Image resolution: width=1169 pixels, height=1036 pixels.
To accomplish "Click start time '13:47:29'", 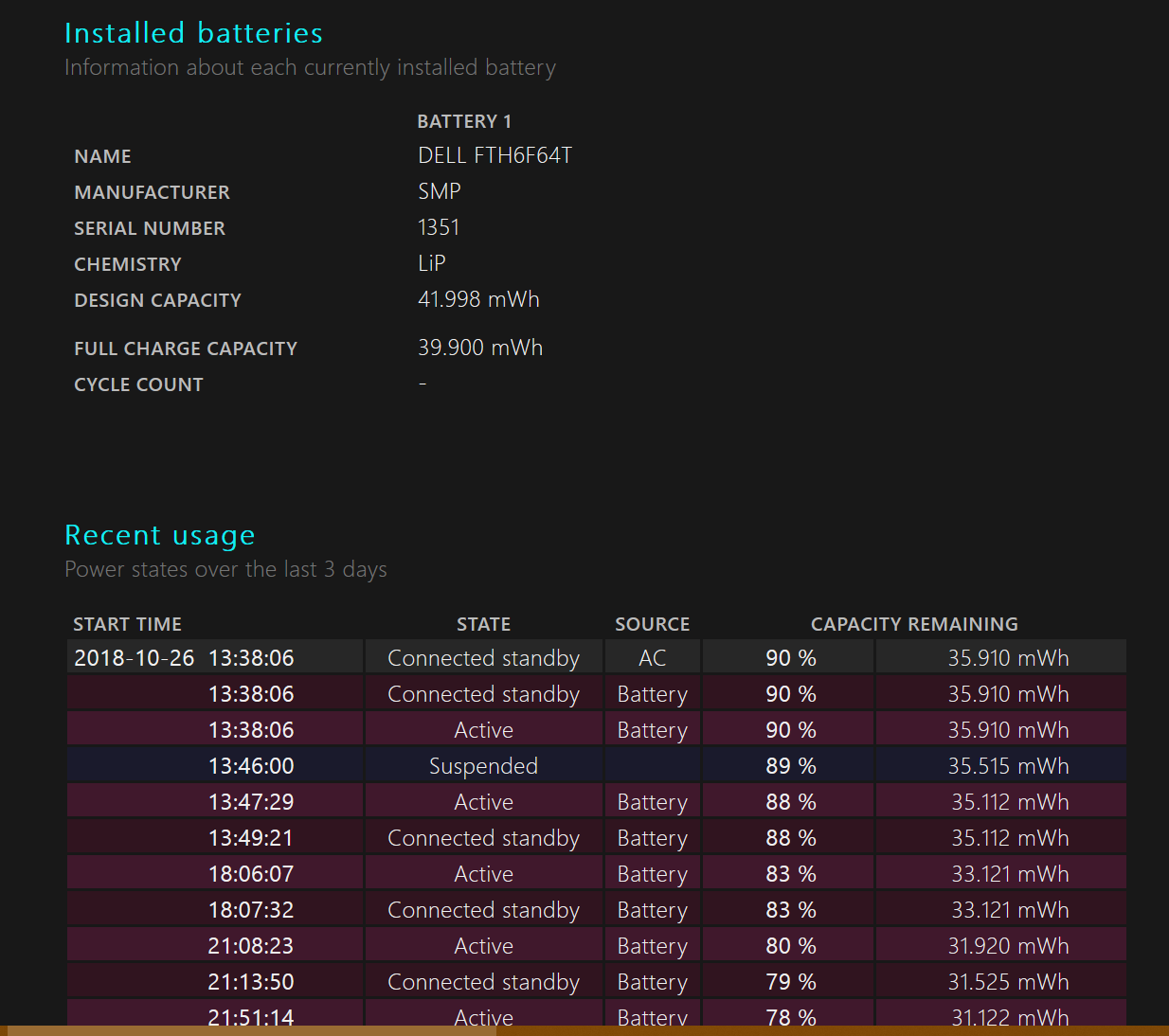I will (251, 802).
